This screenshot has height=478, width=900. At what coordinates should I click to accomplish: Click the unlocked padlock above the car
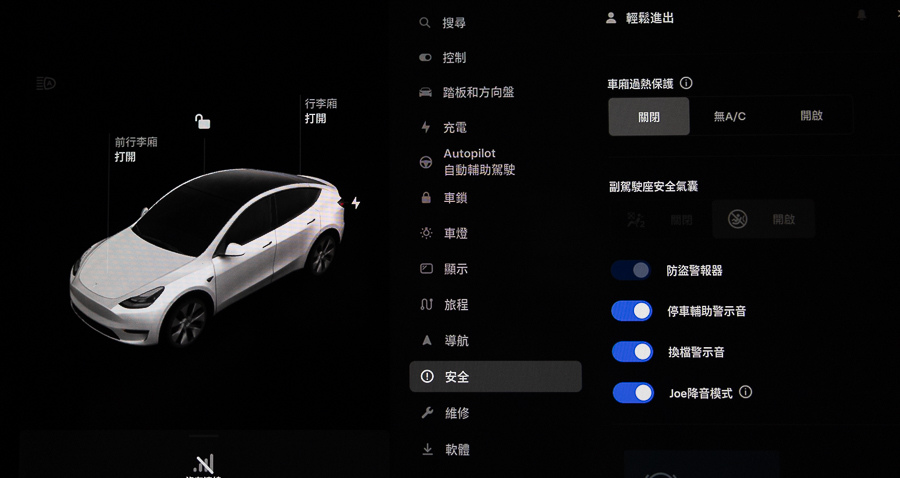click(x=202, y=121)
